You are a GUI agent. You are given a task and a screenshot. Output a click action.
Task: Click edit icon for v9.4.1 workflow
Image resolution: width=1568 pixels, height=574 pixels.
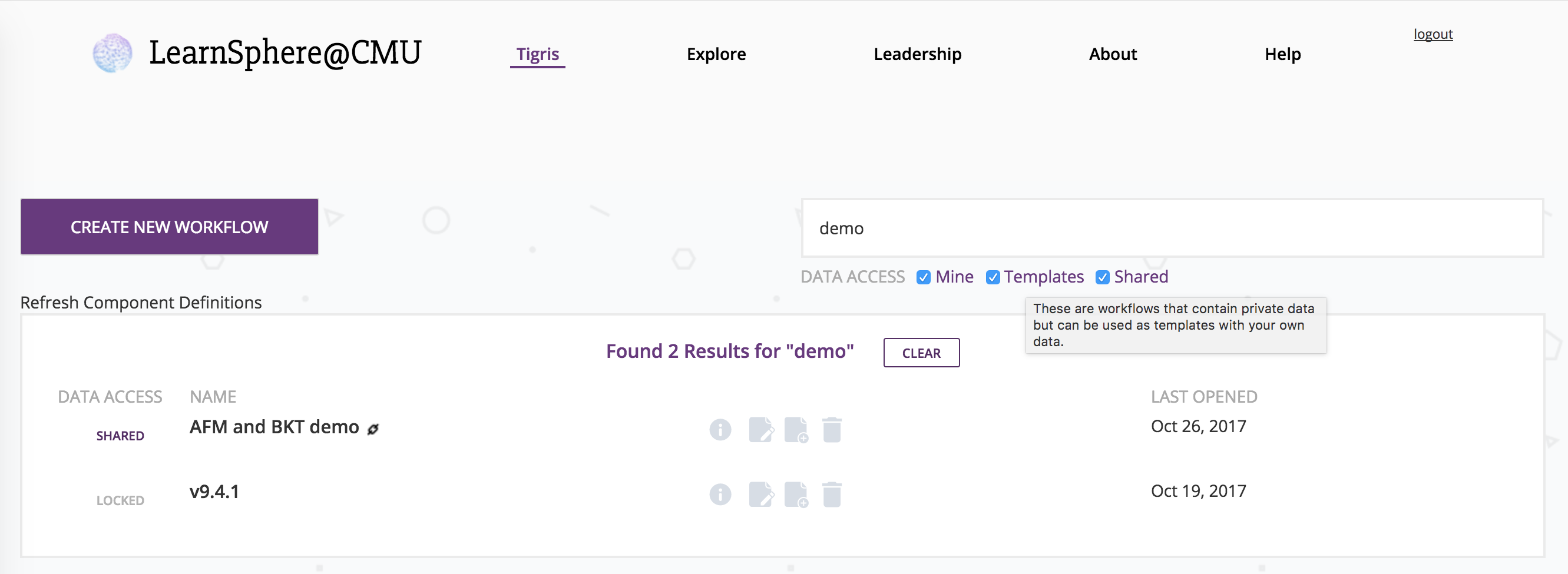(x=762, y=494)
